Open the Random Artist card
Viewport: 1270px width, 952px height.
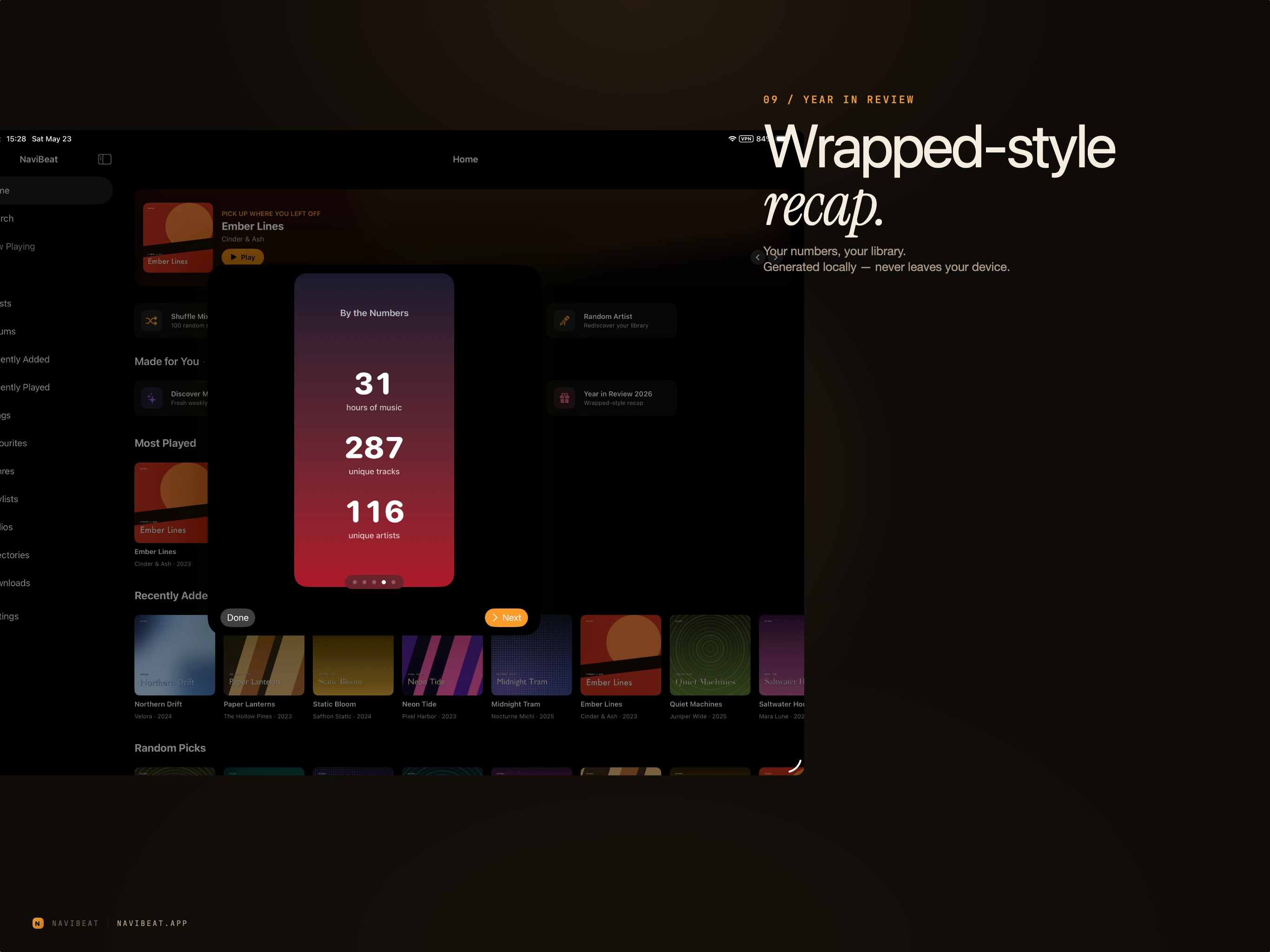pos(611,320)
